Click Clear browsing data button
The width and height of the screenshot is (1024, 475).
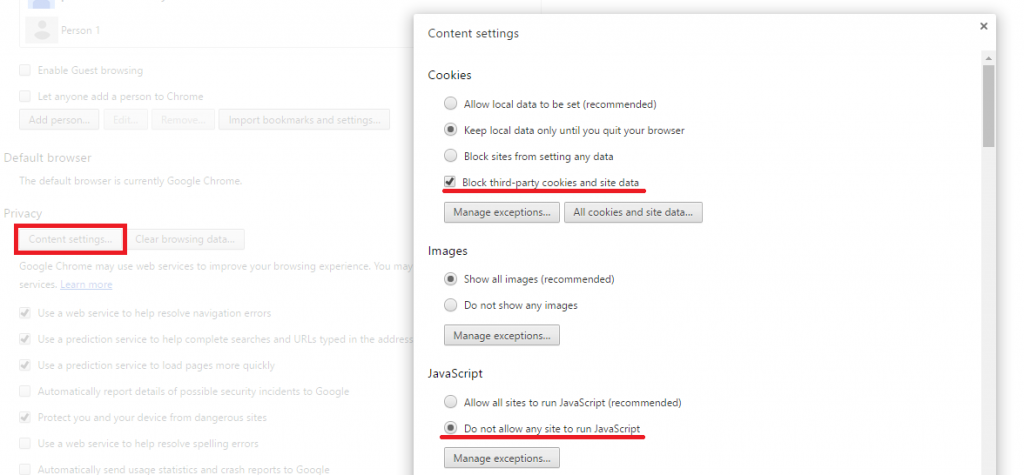coord(185,239)
